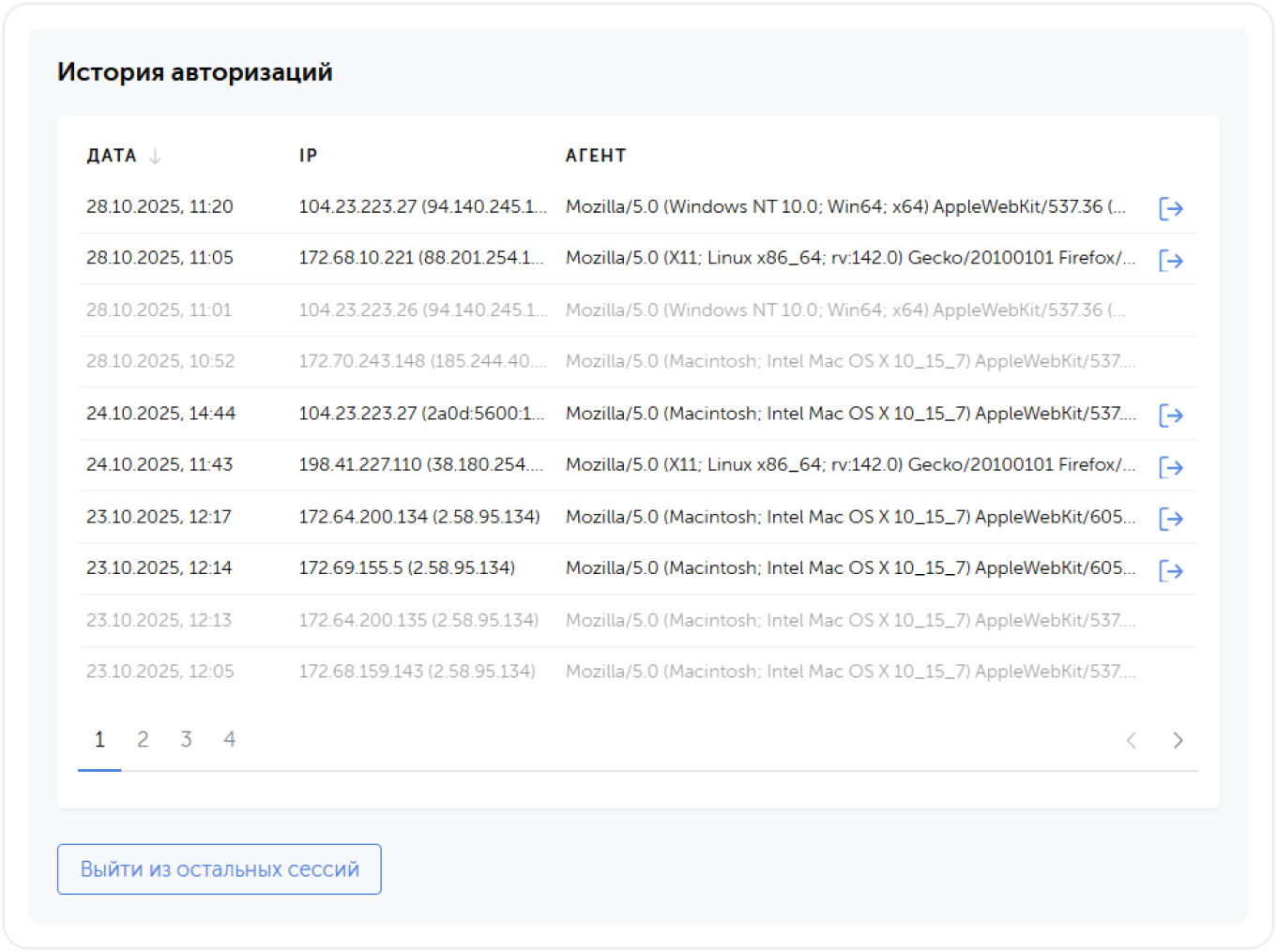The image size is (1277, 952).
Task: Click the ДАТА column header
Action: tap(112, 156)
